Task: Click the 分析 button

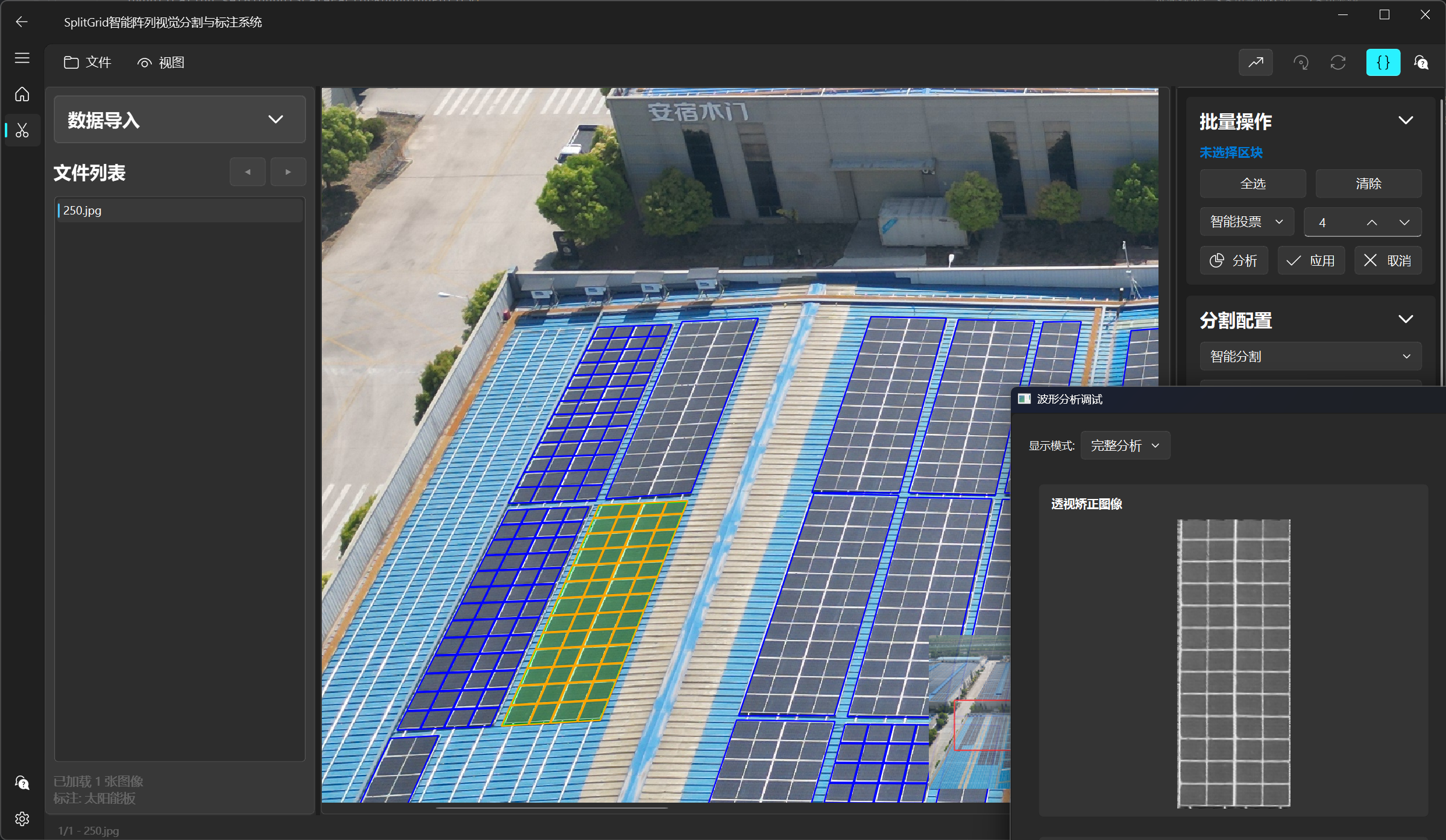Action: coord(1234,261)
